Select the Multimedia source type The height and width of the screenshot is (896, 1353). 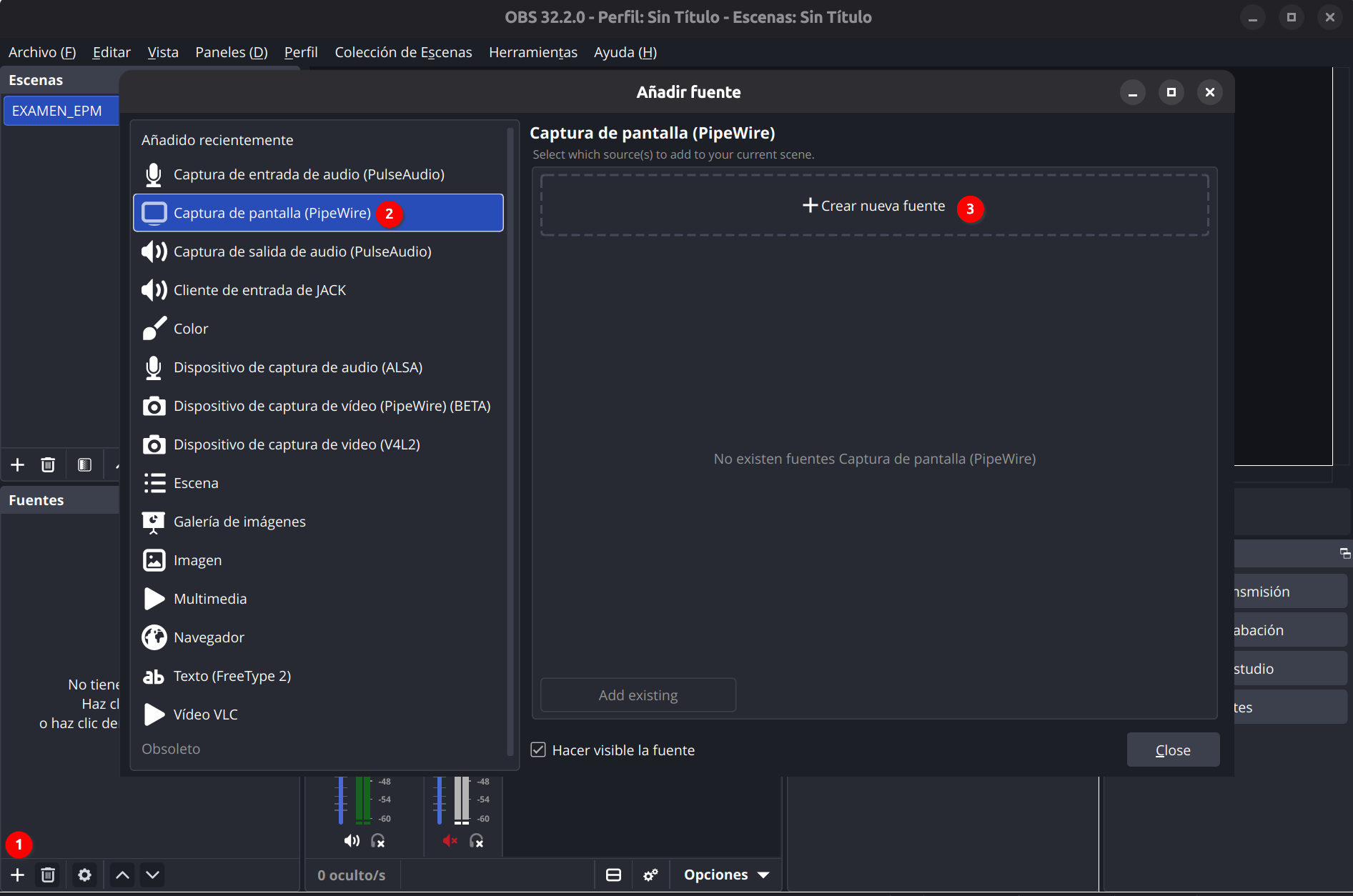pyautogui.click(x=318, y=599)
